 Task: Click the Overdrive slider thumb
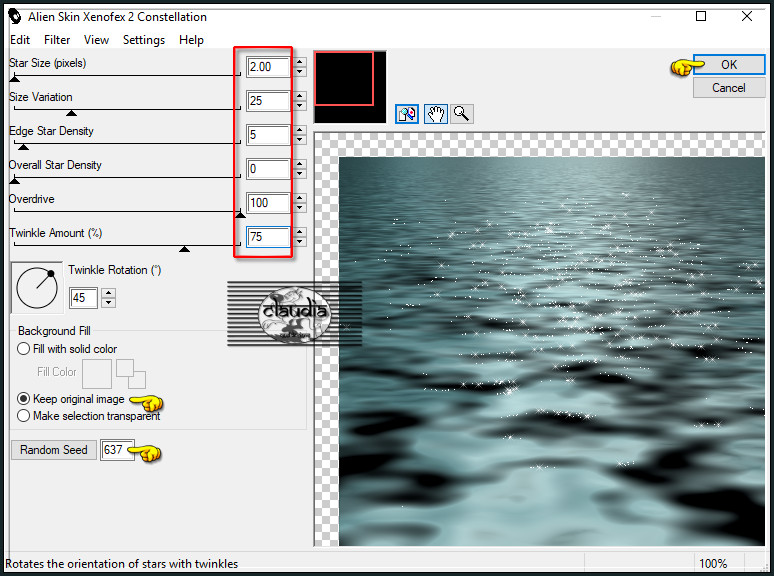click(x=240, y=215)
